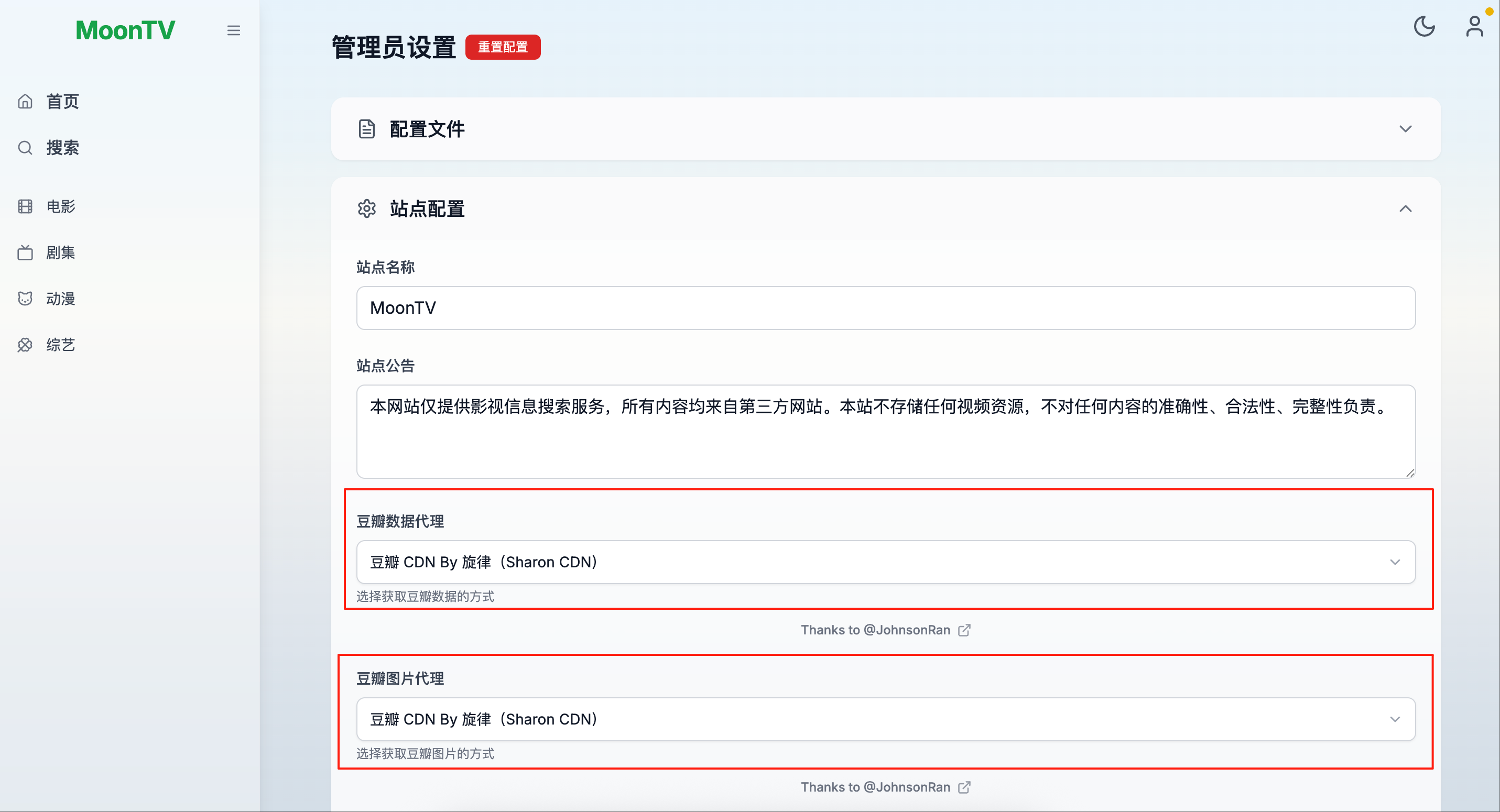Focus the 站点名称 input field
1500x812 pixels.
coord(886,308)
